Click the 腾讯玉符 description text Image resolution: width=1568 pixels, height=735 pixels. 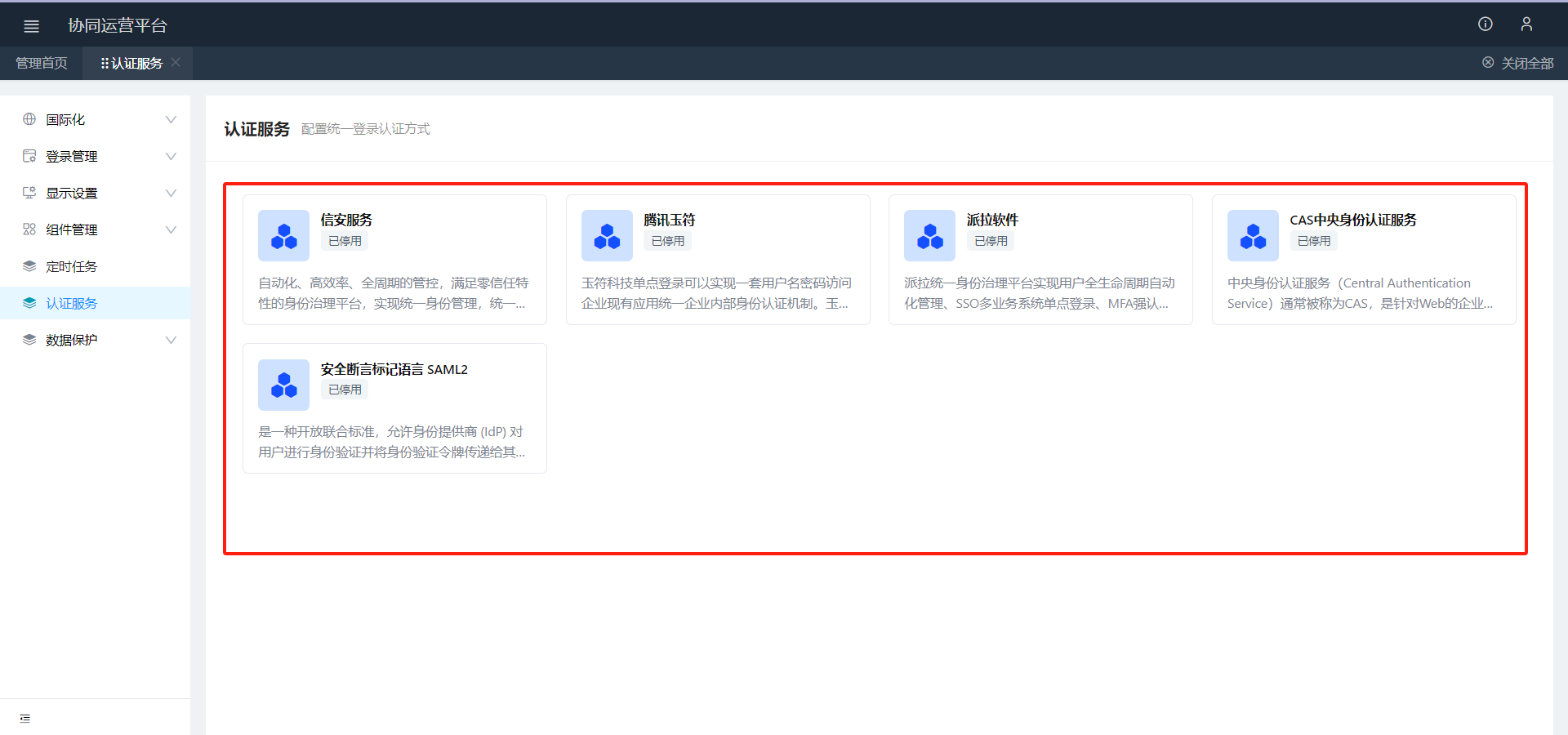tap(717, 293)
